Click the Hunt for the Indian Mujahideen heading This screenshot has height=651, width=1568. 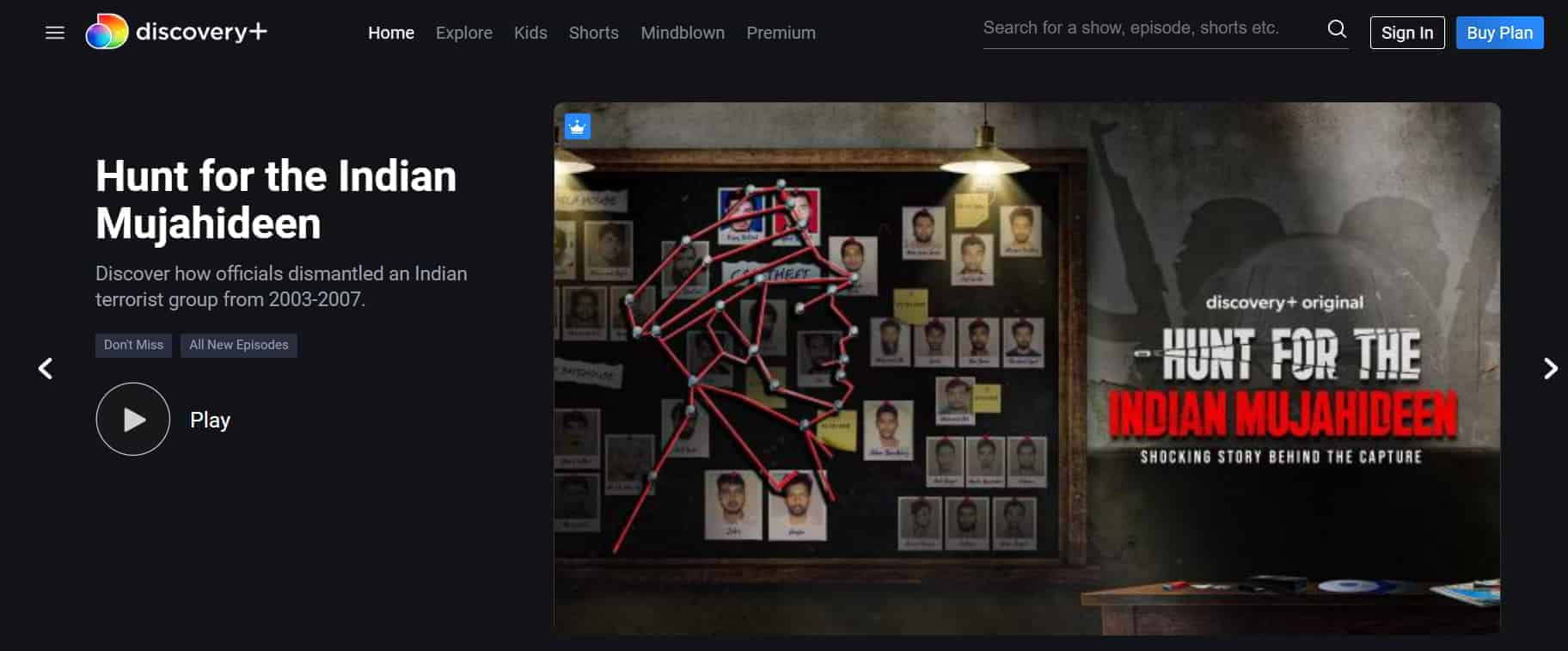click(276, 200)
